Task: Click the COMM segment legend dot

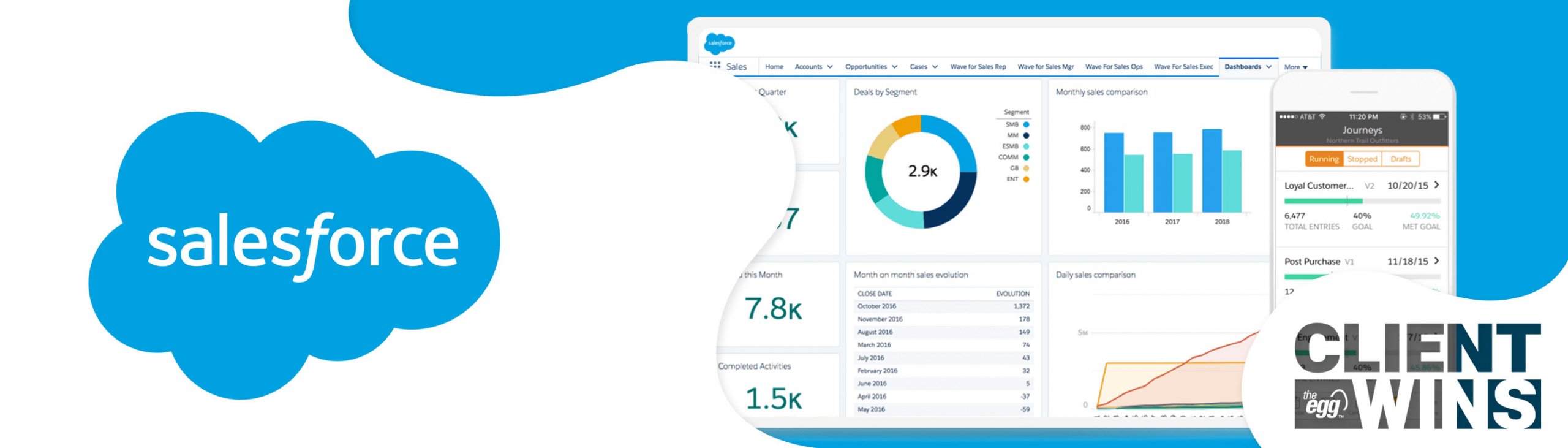Action: [1027, 158]
